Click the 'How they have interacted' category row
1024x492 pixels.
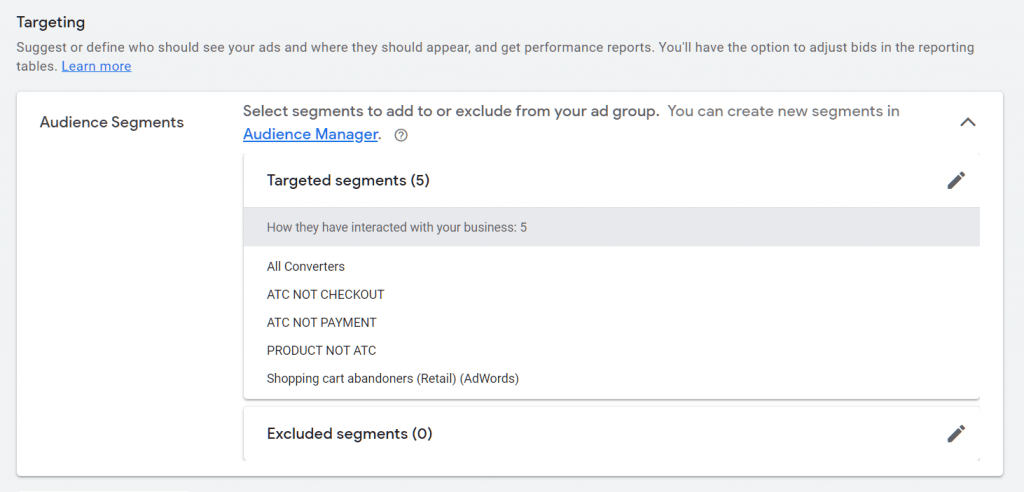click(396, 228)
